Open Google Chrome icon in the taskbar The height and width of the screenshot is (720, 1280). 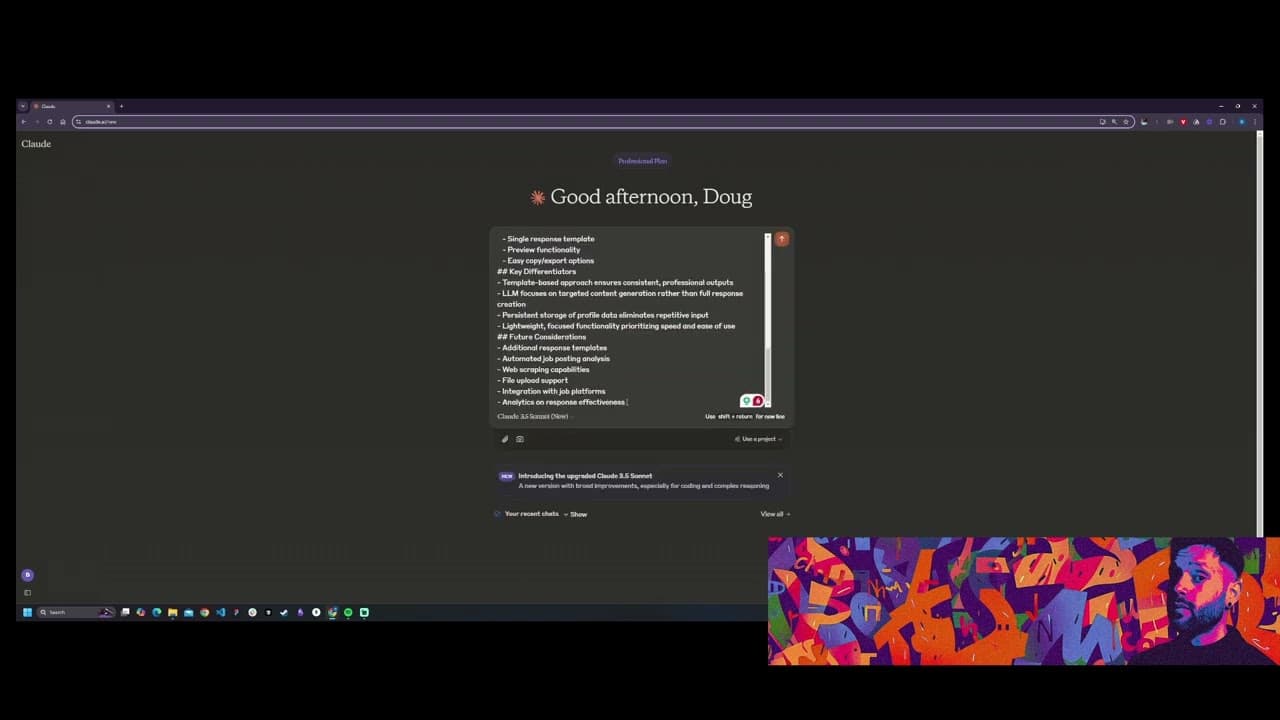coord(205,612)
